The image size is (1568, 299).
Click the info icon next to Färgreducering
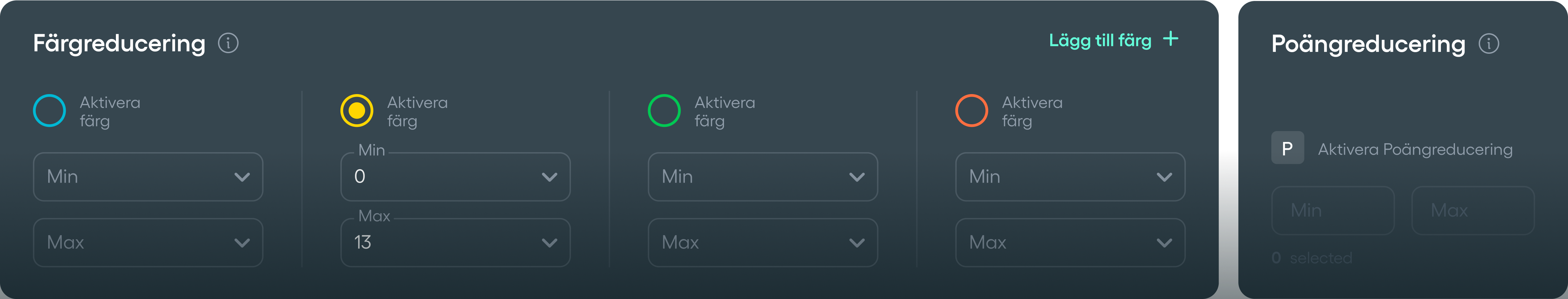228,43
